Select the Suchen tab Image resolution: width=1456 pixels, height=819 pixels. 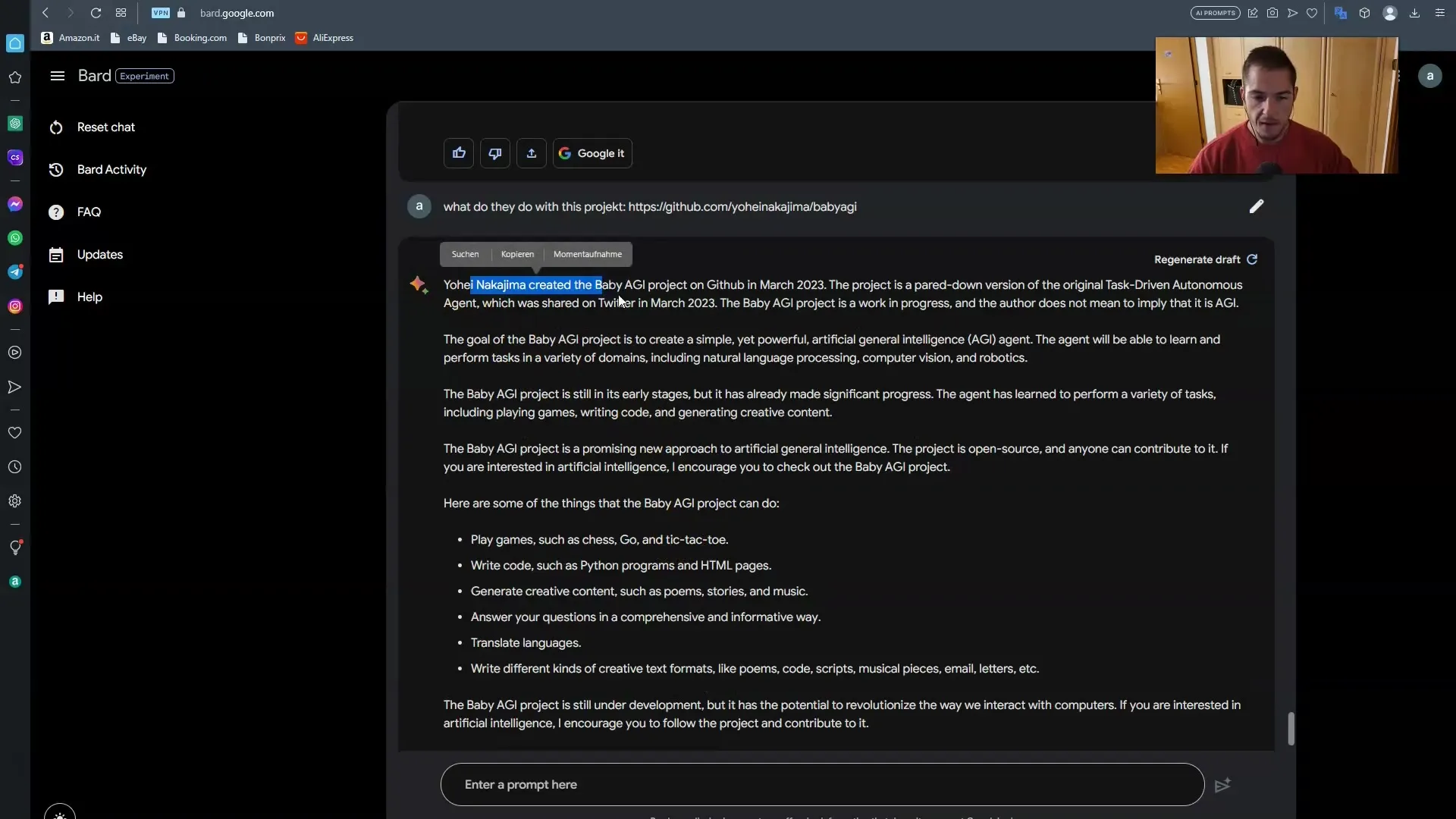point(464,253)
